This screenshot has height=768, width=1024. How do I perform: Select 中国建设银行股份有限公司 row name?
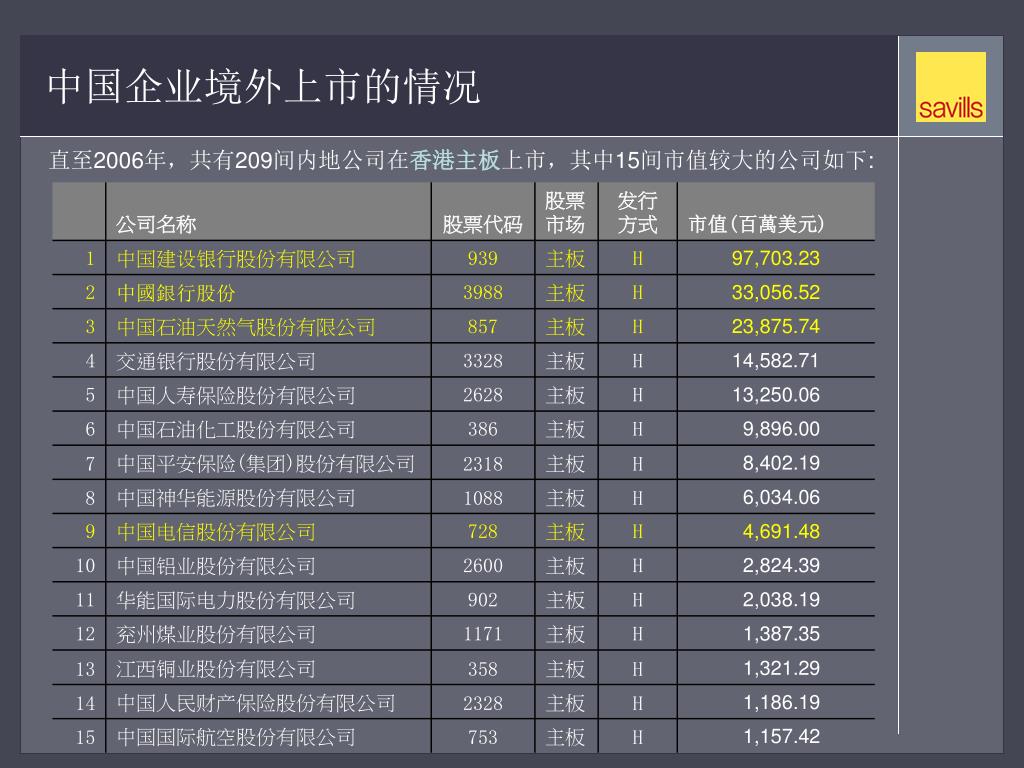tap(236, 259)
